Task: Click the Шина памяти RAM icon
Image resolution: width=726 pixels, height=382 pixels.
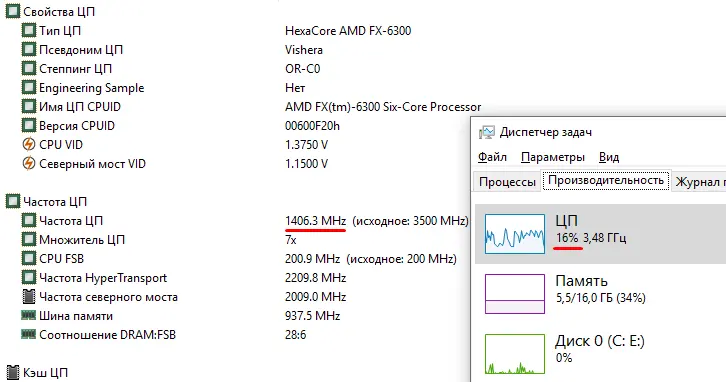Action: click(29, 315)
